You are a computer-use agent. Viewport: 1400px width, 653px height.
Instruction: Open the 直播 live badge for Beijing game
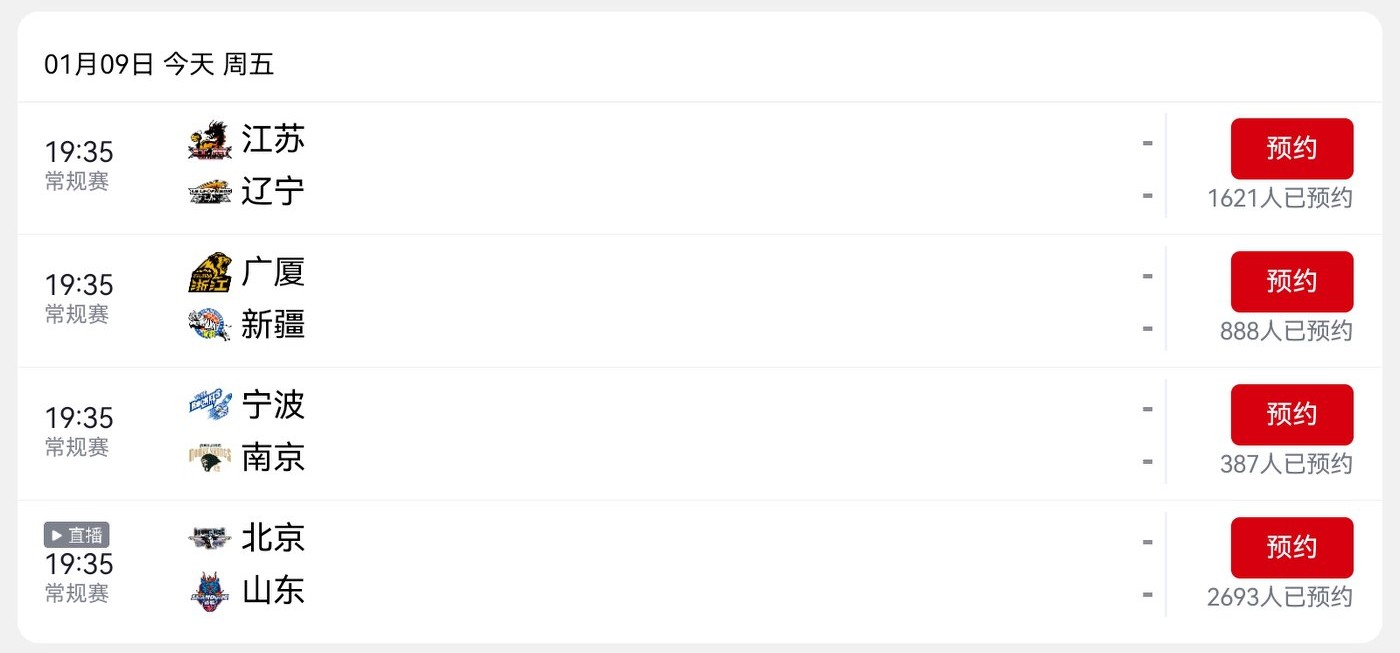pos(77,535)
